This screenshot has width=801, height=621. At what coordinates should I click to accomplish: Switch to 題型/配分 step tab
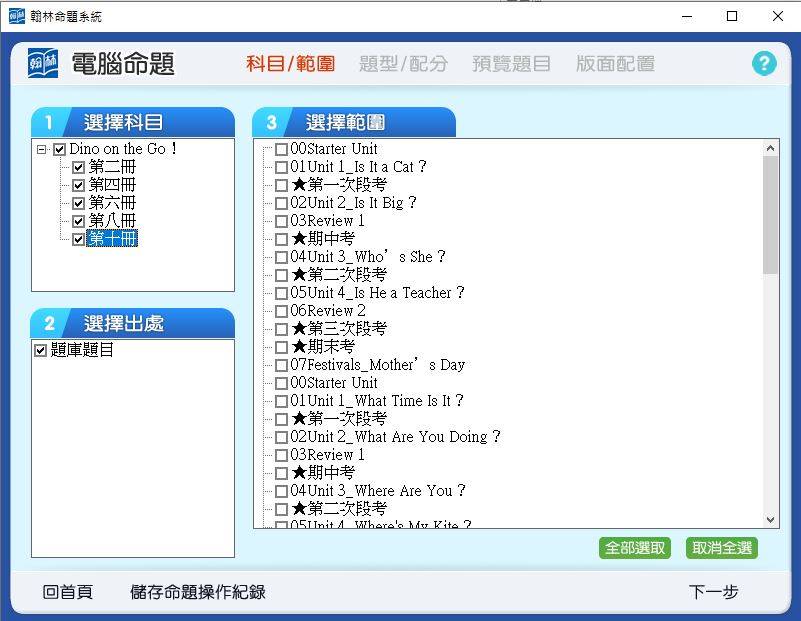(x=404, y=64)
